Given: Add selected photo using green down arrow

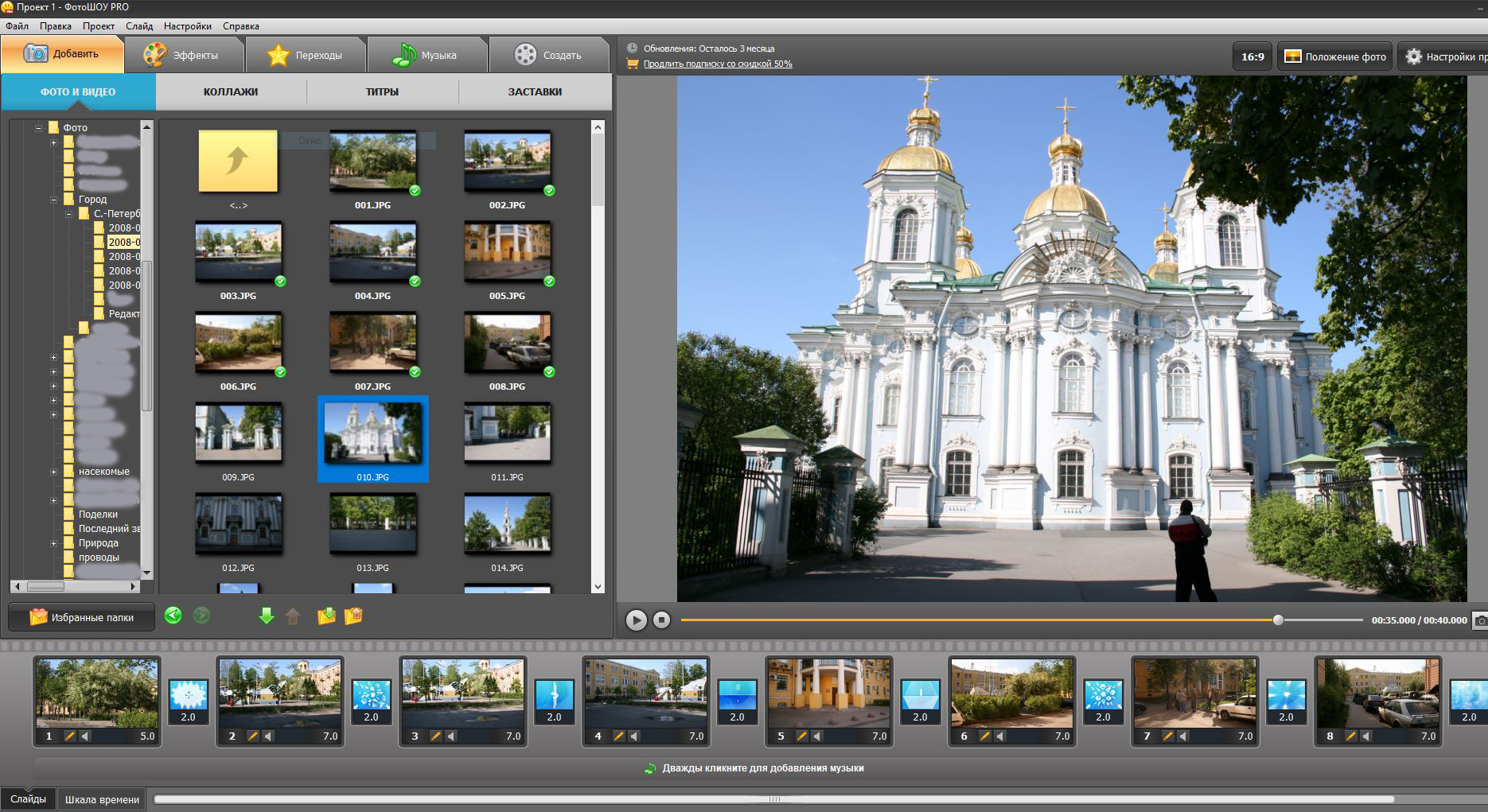Looking at the screenshot, I should tap(267, 616).
